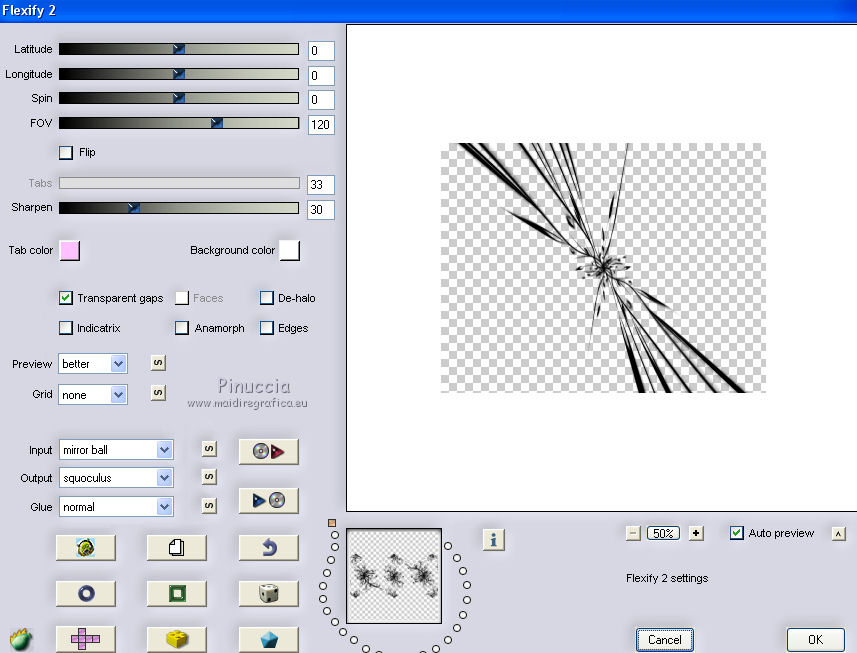Click the OK button
The width and height of the screenshot is (857, 653).
click(815, 640)
